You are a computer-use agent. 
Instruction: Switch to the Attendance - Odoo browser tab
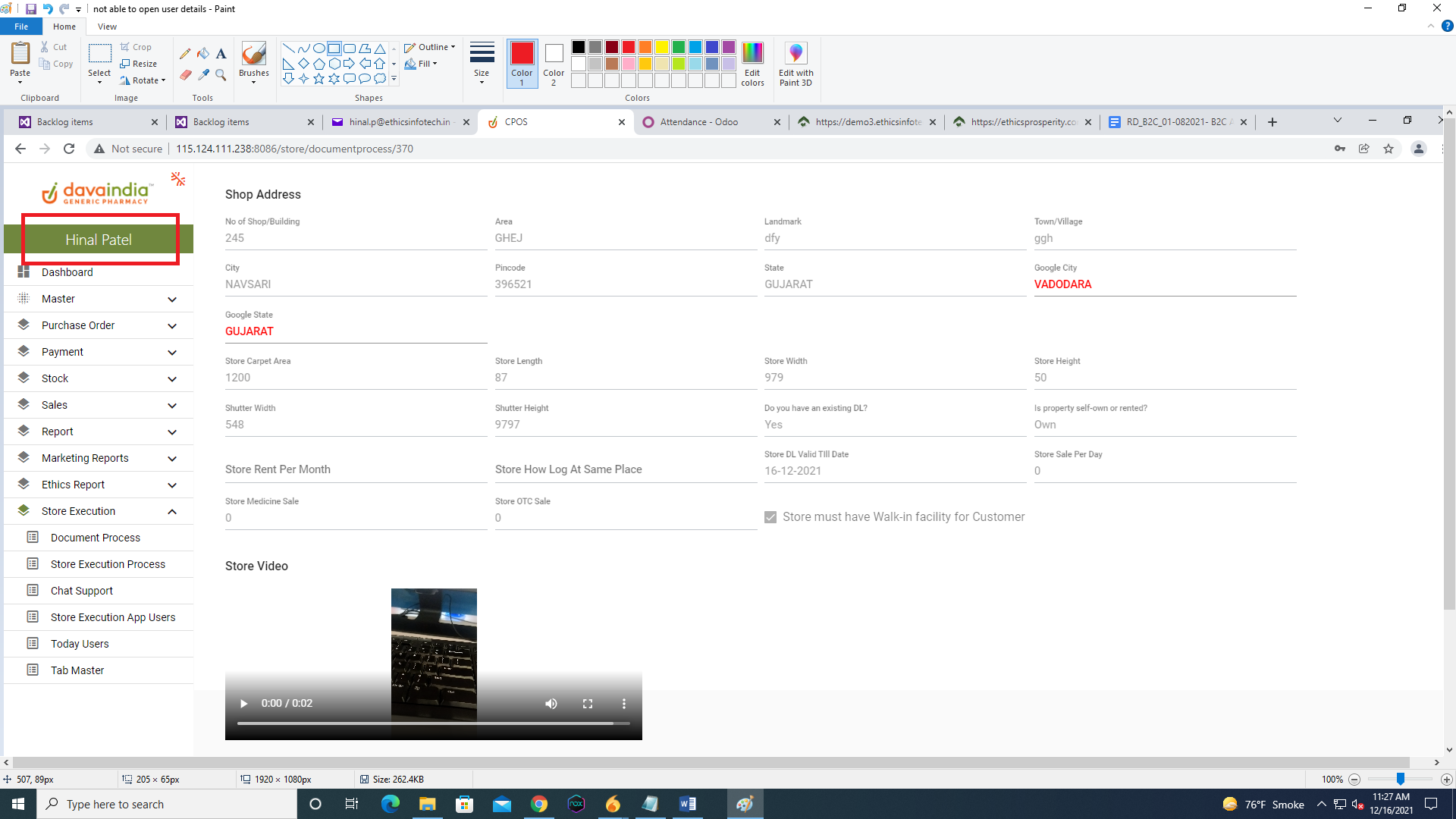(x=698, y=122)
